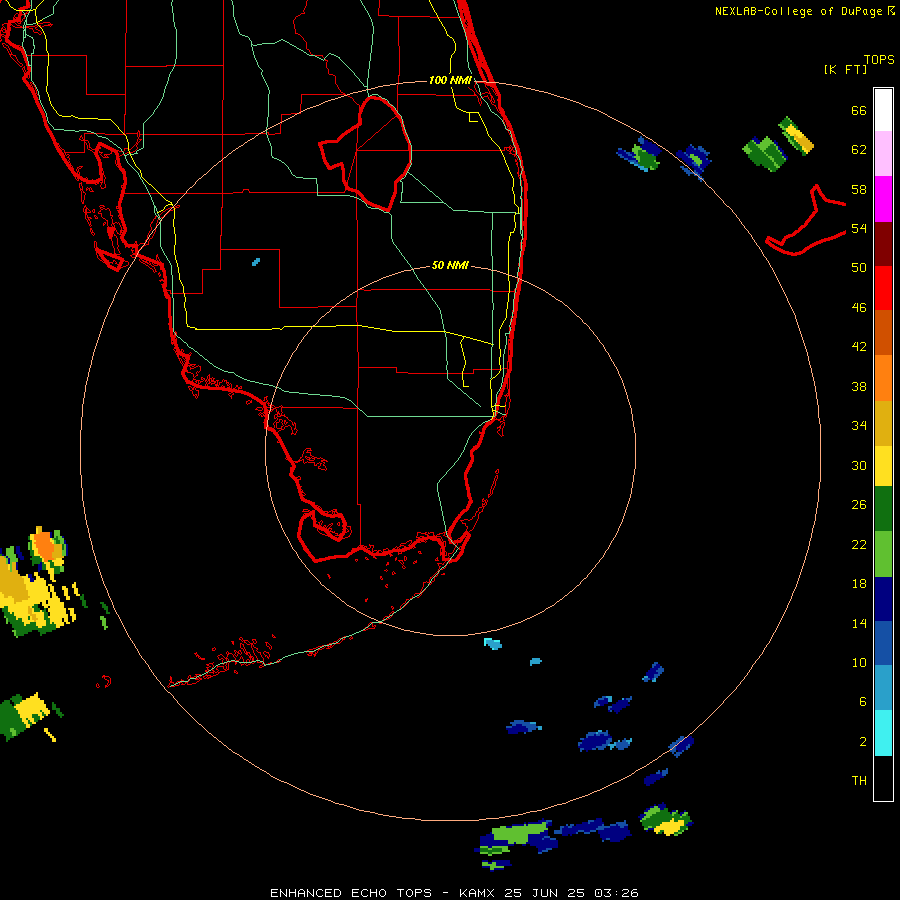Viewport: 900px width, 900px height.
Task: Select the cyan legend swatch
Action: pos(883,733)
